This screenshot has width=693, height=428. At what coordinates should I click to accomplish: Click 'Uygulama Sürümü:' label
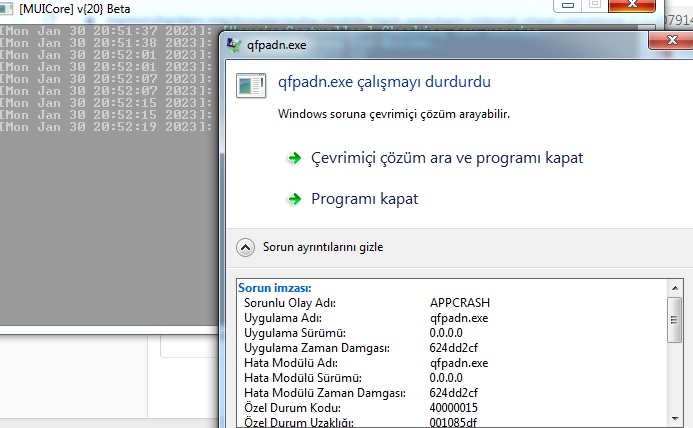pos(295,333)
